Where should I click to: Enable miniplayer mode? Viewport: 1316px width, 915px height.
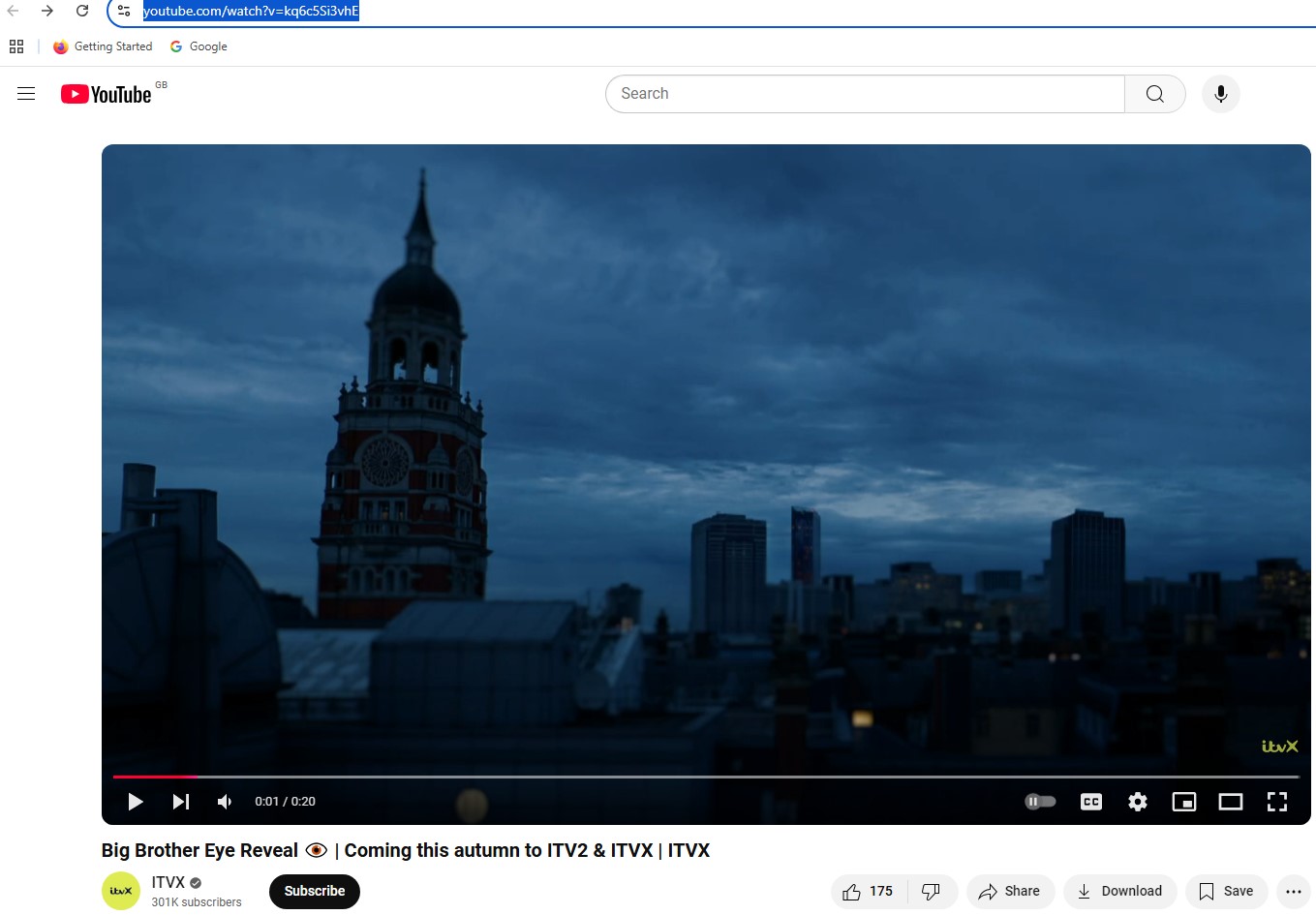pos(1183,802)
